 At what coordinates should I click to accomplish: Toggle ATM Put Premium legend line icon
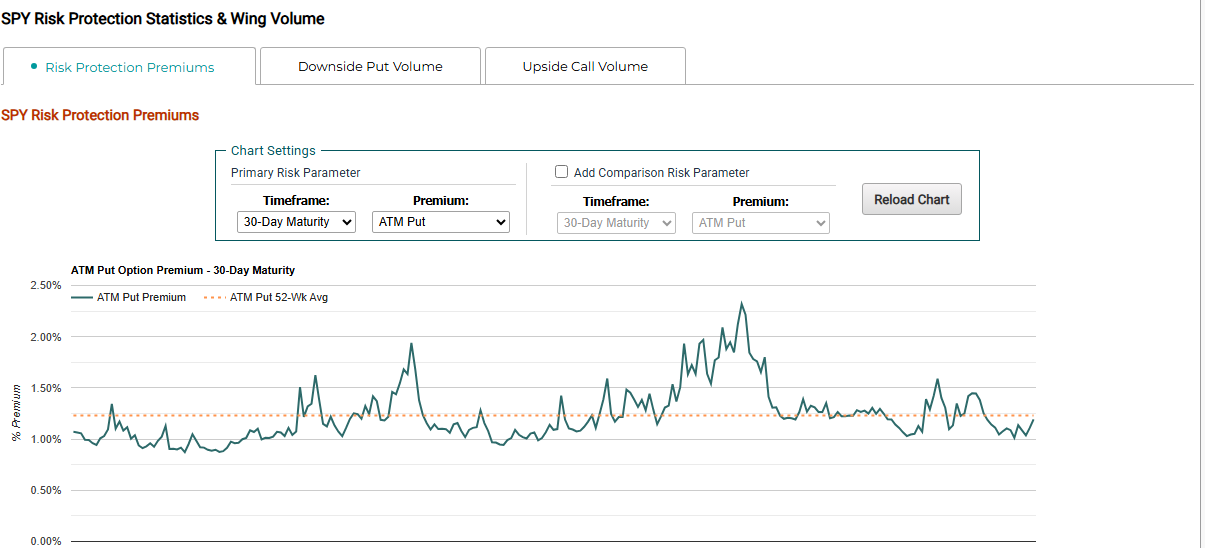point(82,297)
